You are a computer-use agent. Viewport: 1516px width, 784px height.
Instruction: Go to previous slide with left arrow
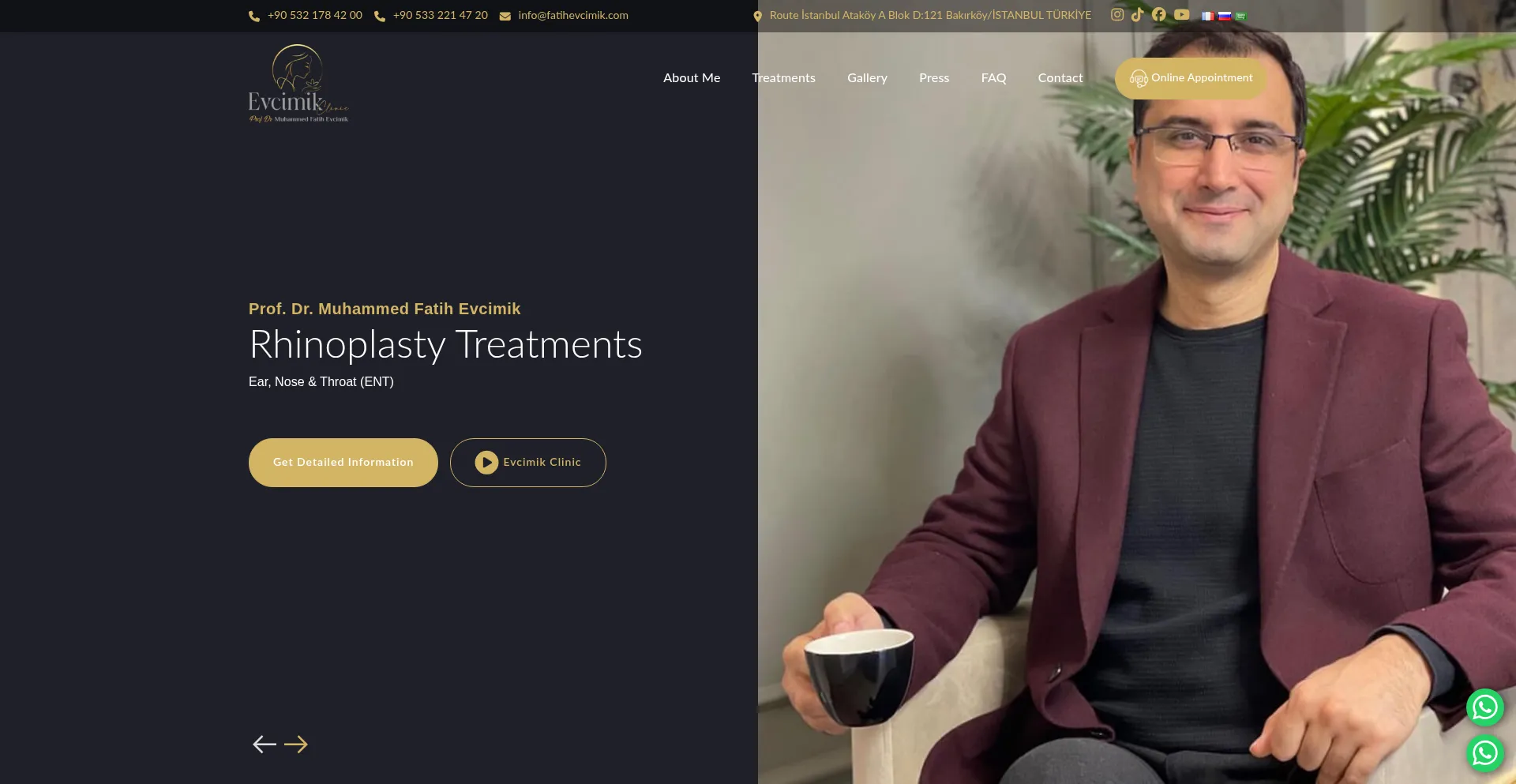point(265,745)
